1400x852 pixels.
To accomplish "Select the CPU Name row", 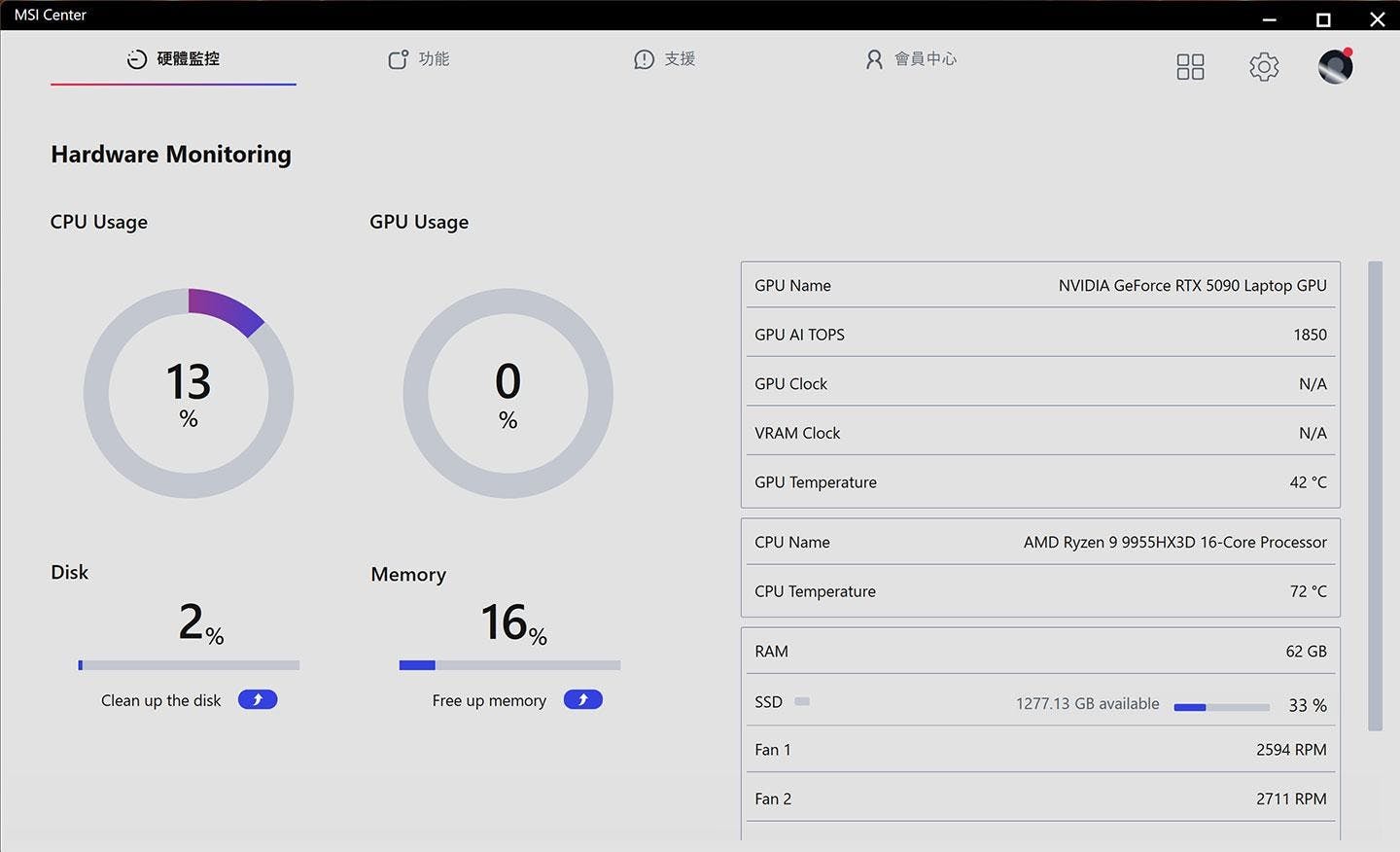I will 1040,542.
